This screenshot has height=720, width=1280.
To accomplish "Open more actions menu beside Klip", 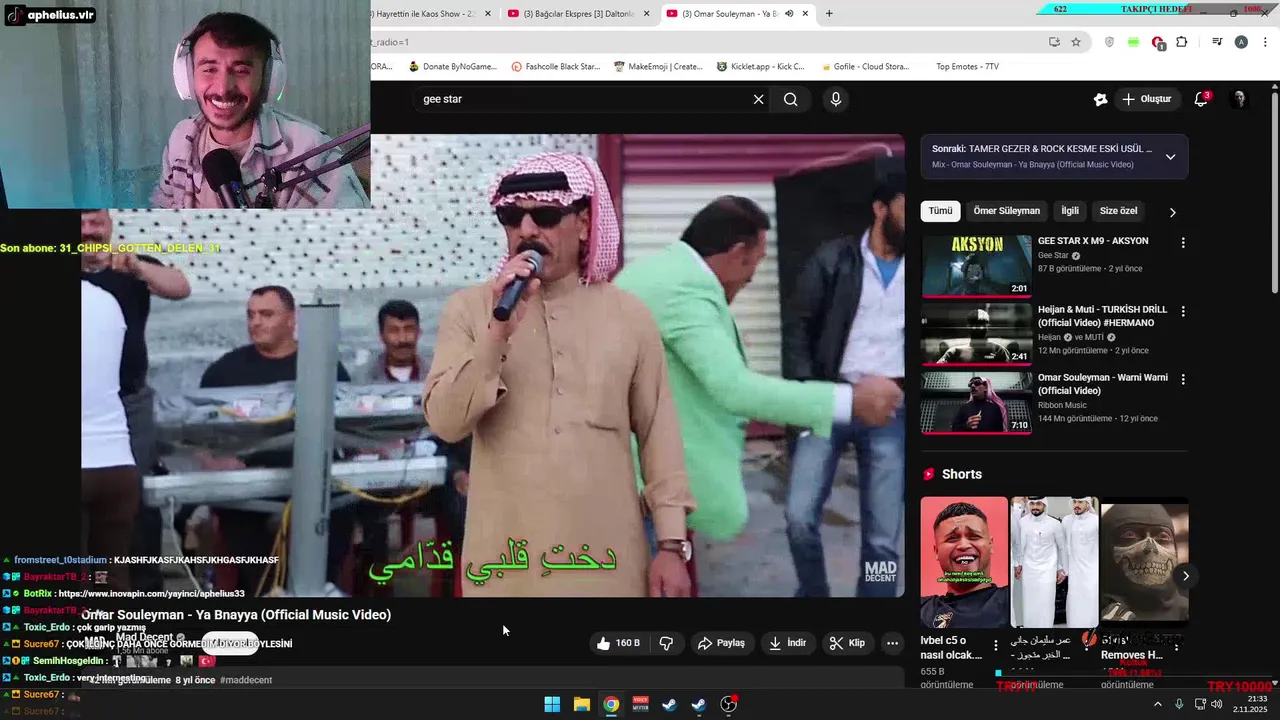I will point(892,643).
